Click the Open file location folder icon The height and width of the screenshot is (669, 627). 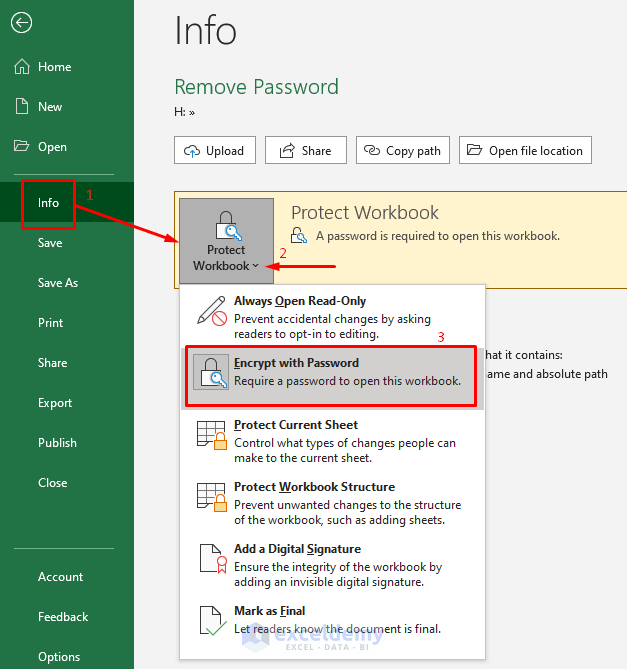[474, 150]
